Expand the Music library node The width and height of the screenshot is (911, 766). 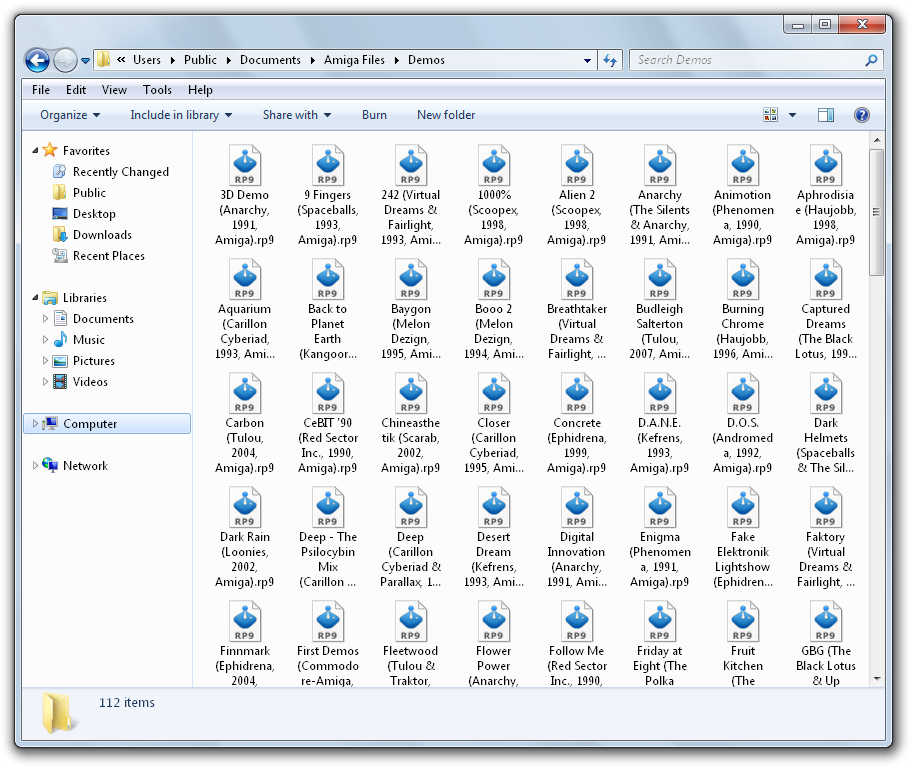tap(45, 339)
